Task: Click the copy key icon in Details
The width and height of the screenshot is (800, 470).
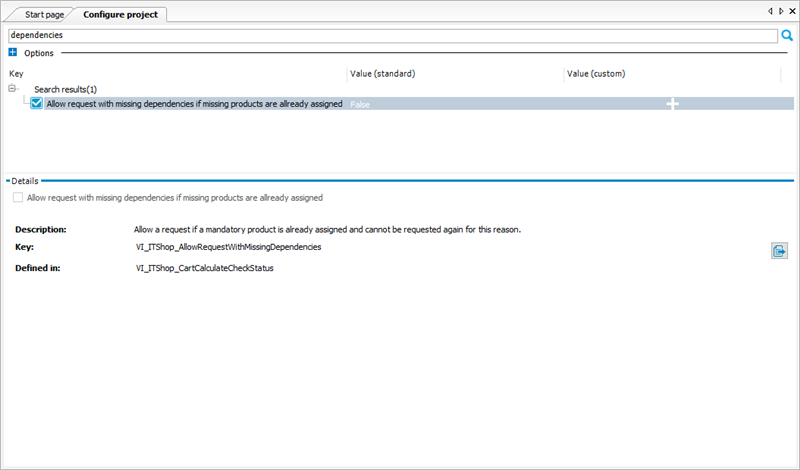Action: click(x=779, y=251)
